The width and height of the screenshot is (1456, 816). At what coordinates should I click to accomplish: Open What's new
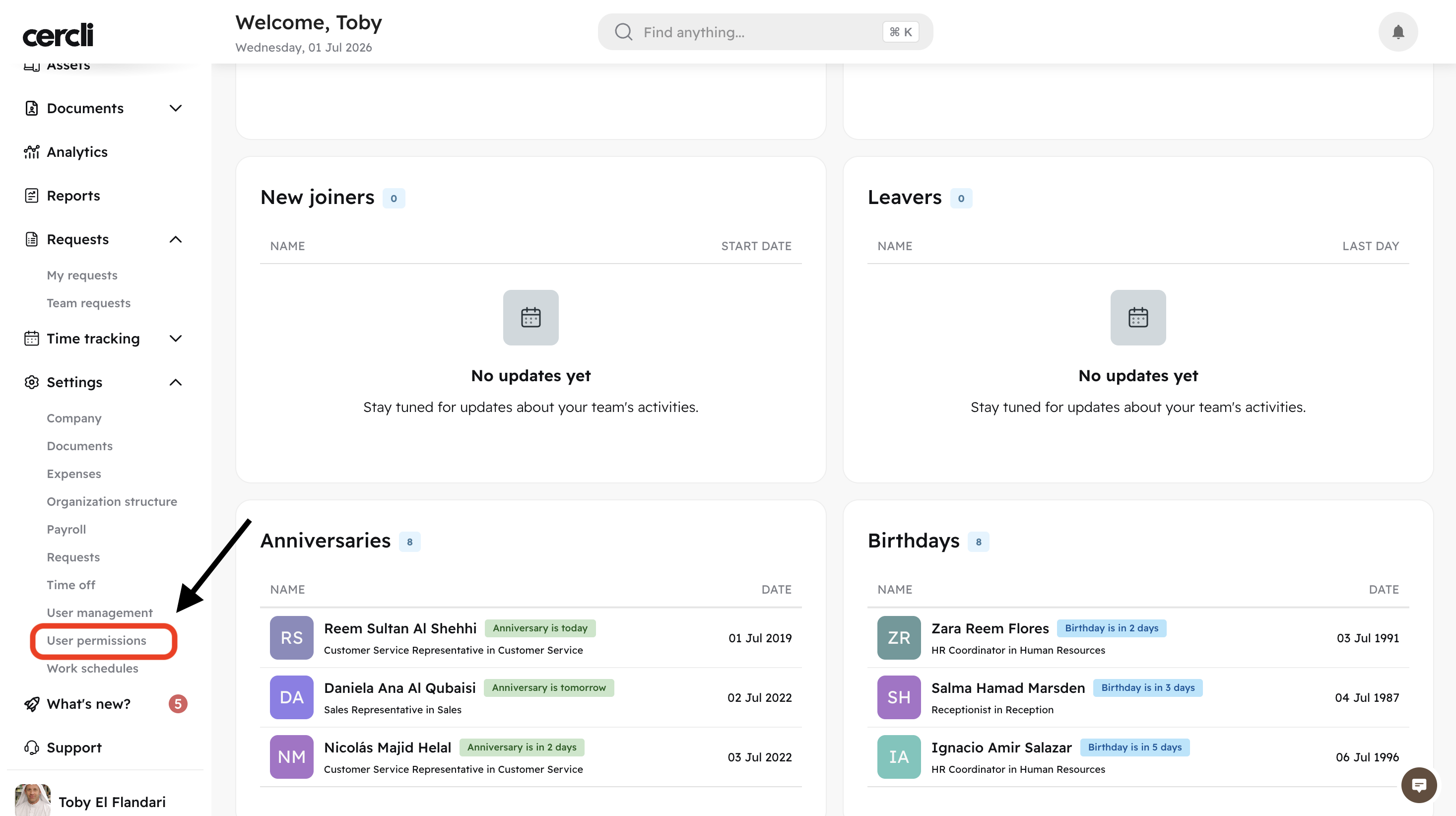89,703
